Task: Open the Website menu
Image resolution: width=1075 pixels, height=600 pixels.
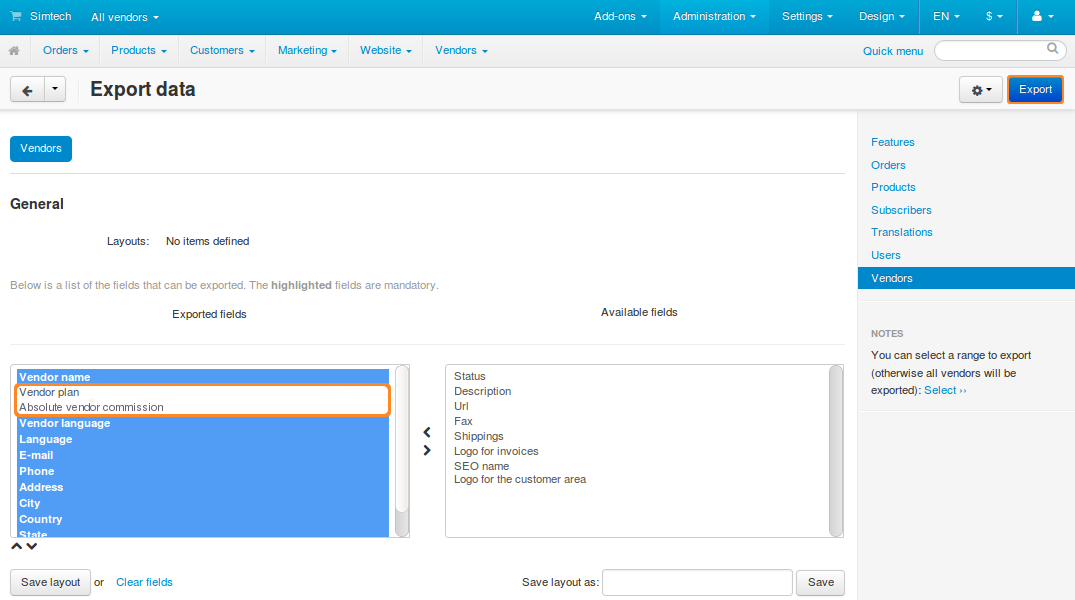Action: (x=386, y=51)
